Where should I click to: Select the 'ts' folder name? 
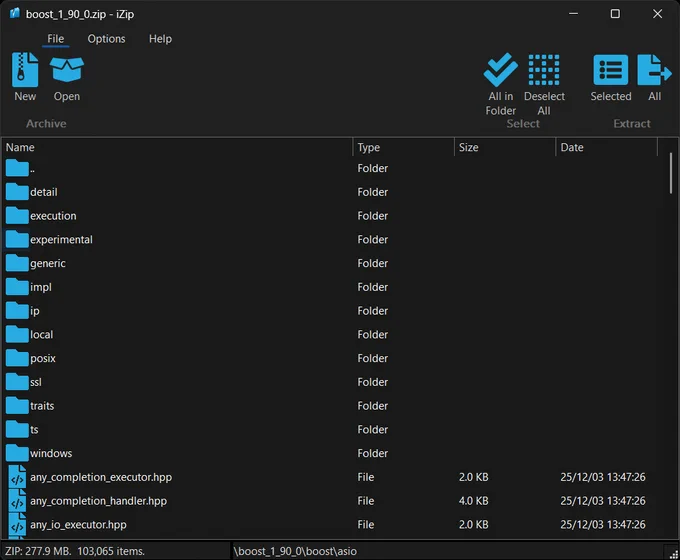point(34,429)
